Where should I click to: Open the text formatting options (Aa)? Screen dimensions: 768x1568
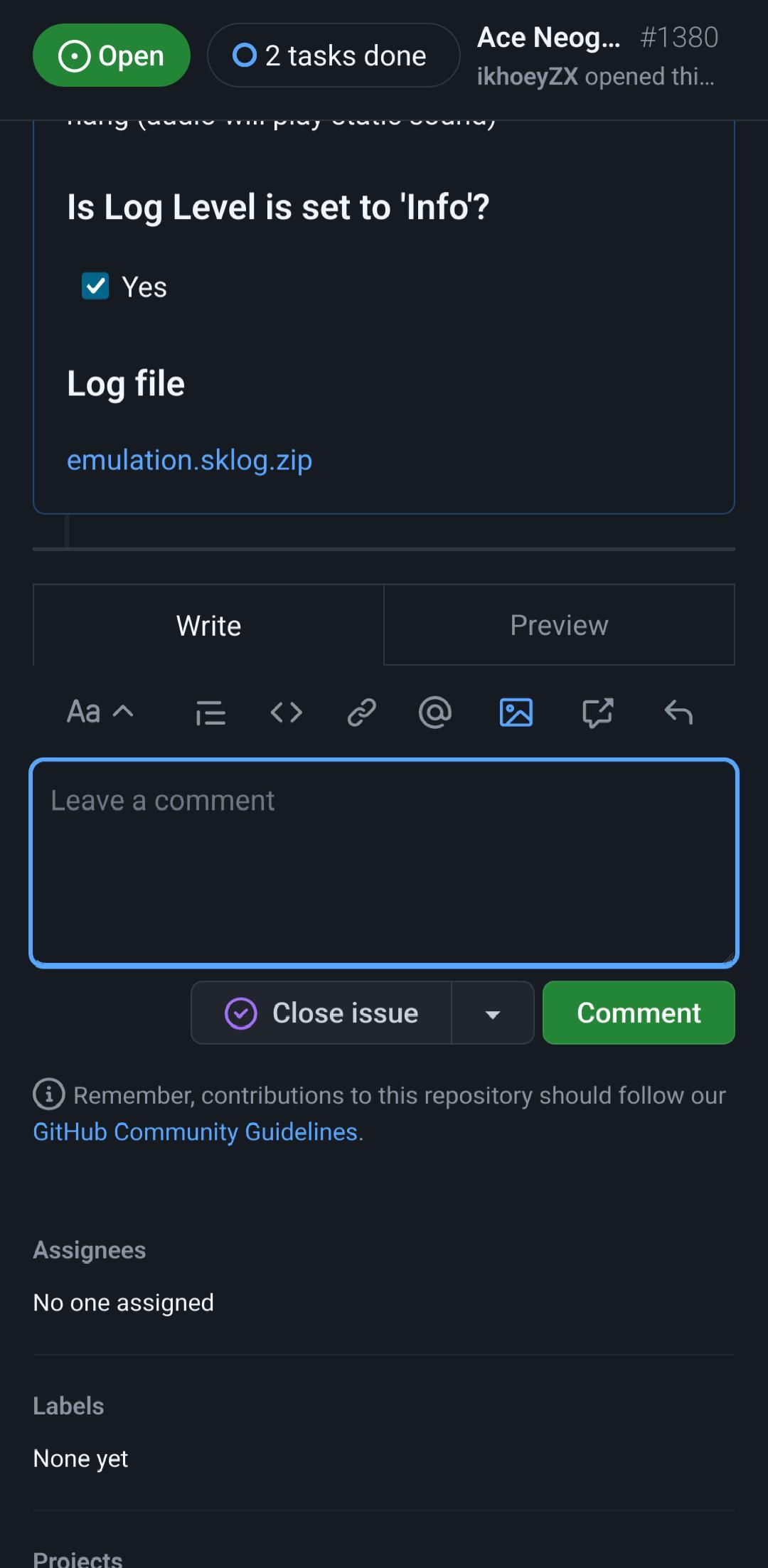point(83,712)
